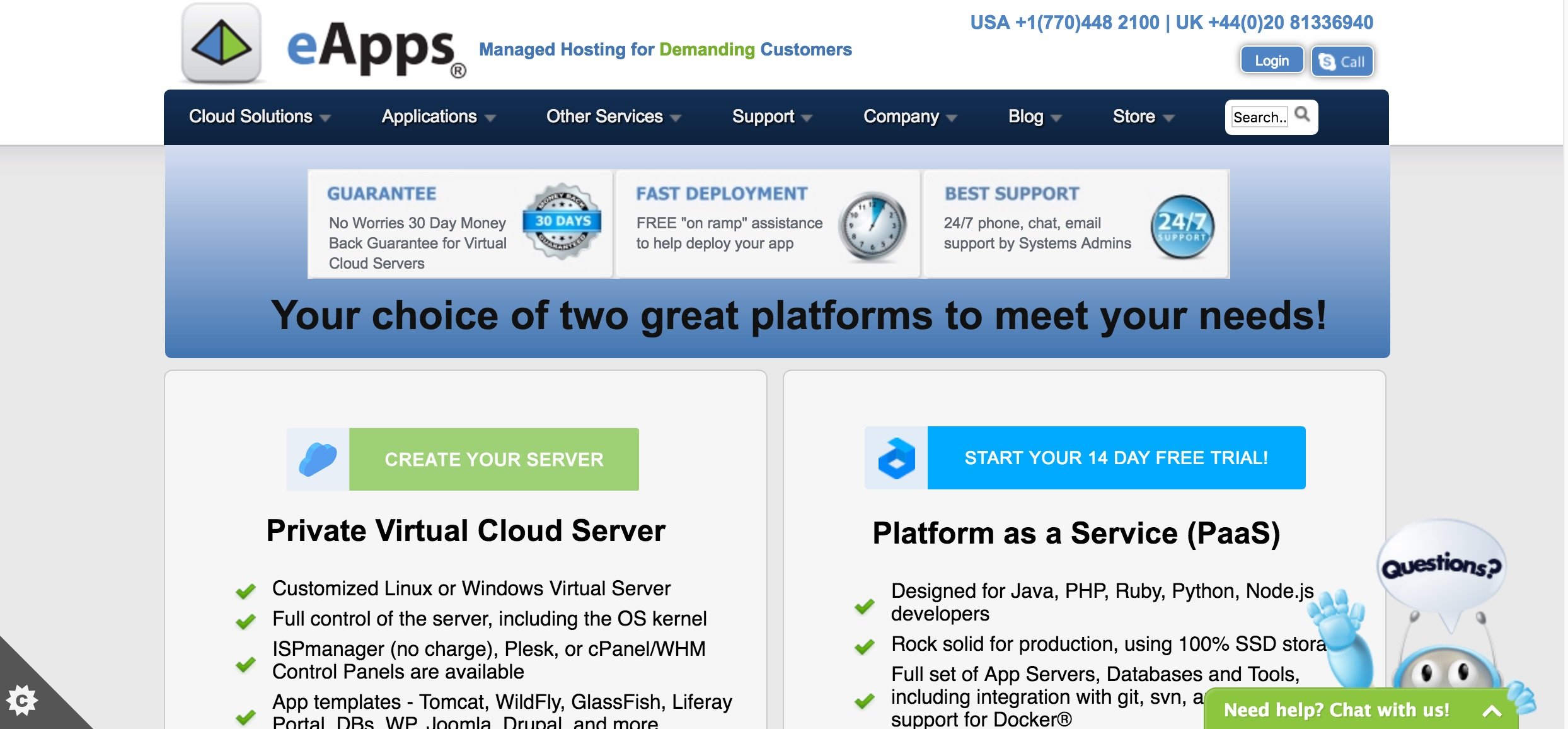This screenshot has height=729, width=1568.
Task: Click the blue cloud icon beside Create Your Server
Action: 318,459
